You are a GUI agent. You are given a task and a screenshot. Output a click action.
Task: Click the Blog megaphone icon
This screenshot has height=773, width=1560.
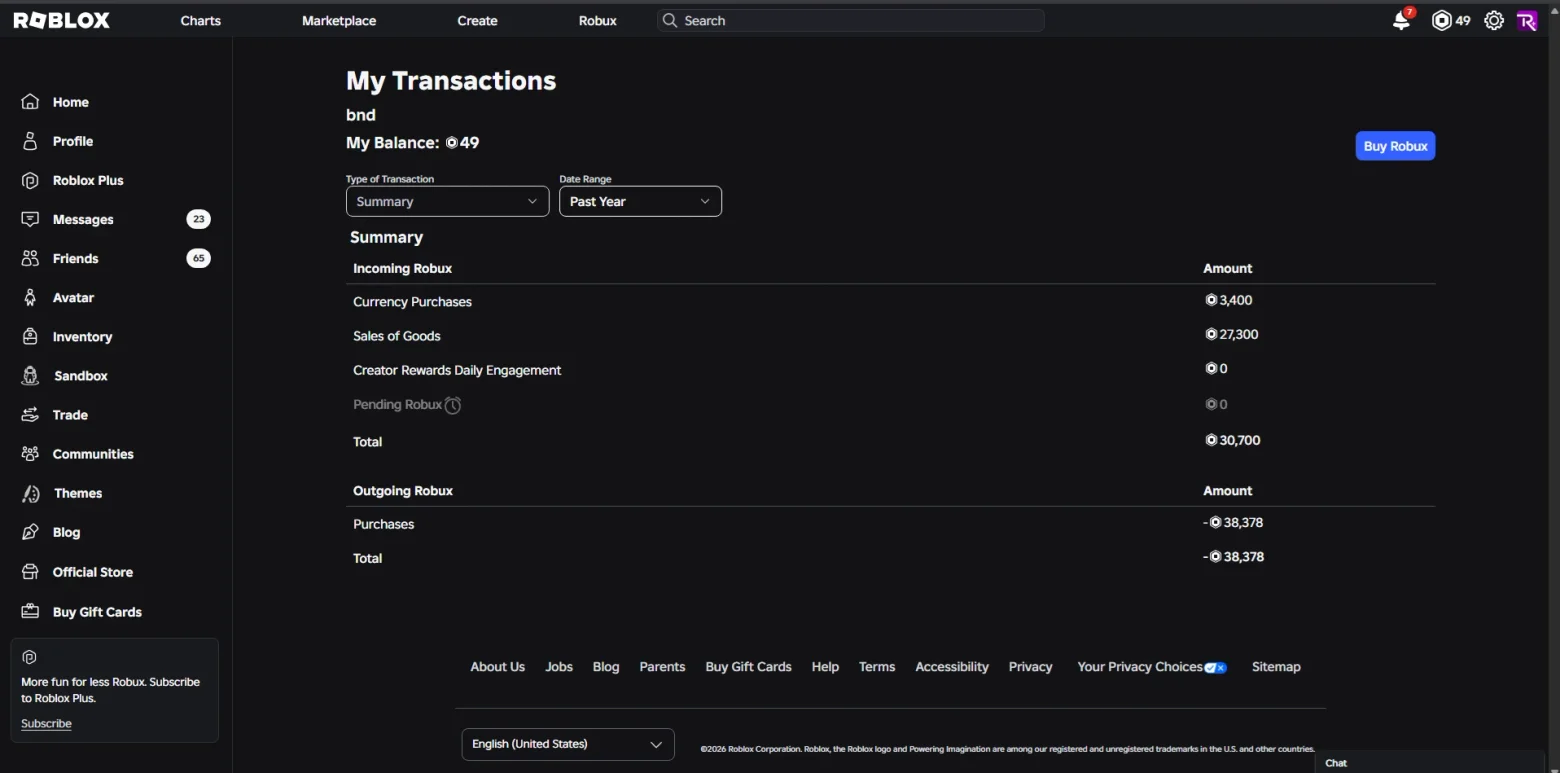click(x=31, y=532)
